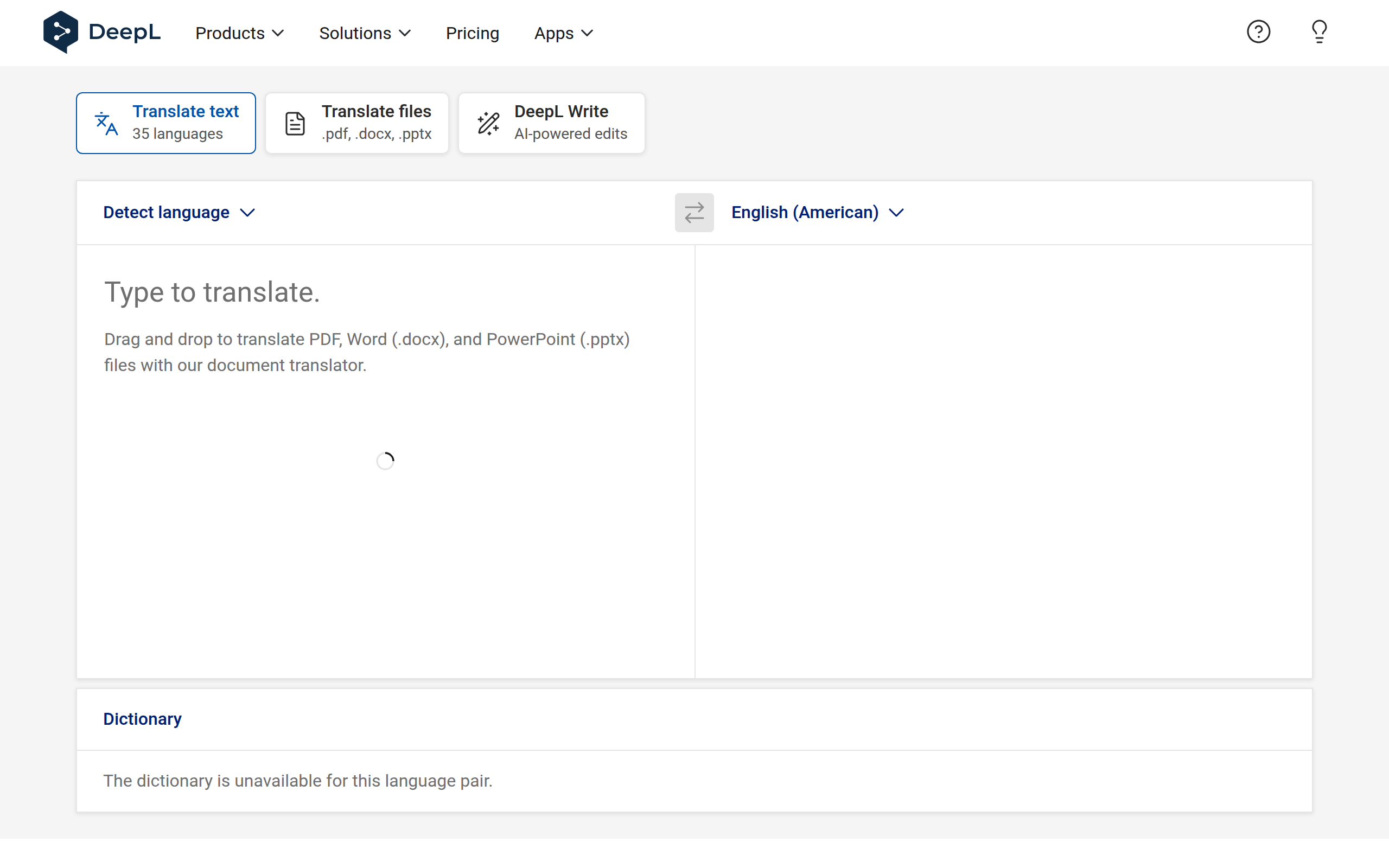Click the Drag and drop instruction text

[x=367, y=352]
